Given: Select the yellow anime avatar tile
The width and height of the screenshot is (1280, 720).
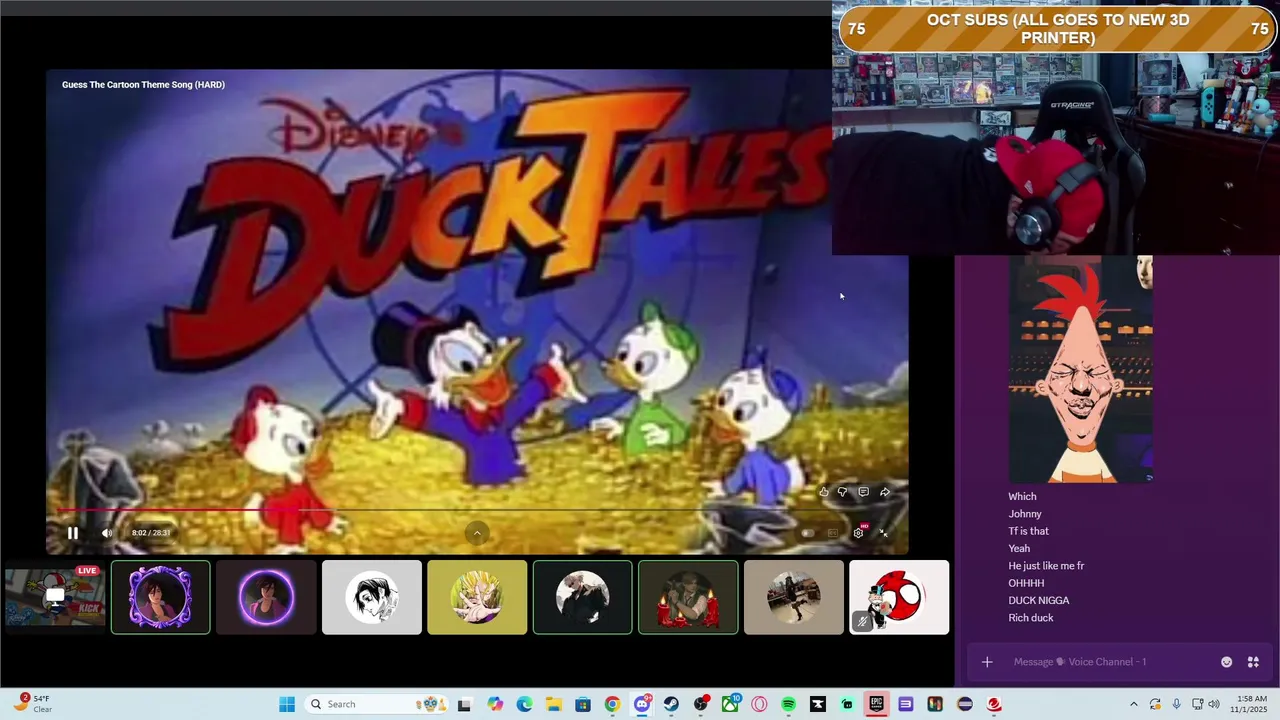Looking at the screenshot, I should (x=477, y=597).
